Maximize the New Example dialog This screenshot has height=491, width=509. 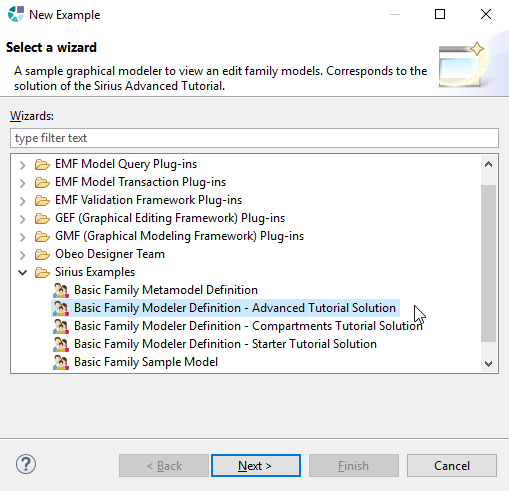(x=440, y=14)
